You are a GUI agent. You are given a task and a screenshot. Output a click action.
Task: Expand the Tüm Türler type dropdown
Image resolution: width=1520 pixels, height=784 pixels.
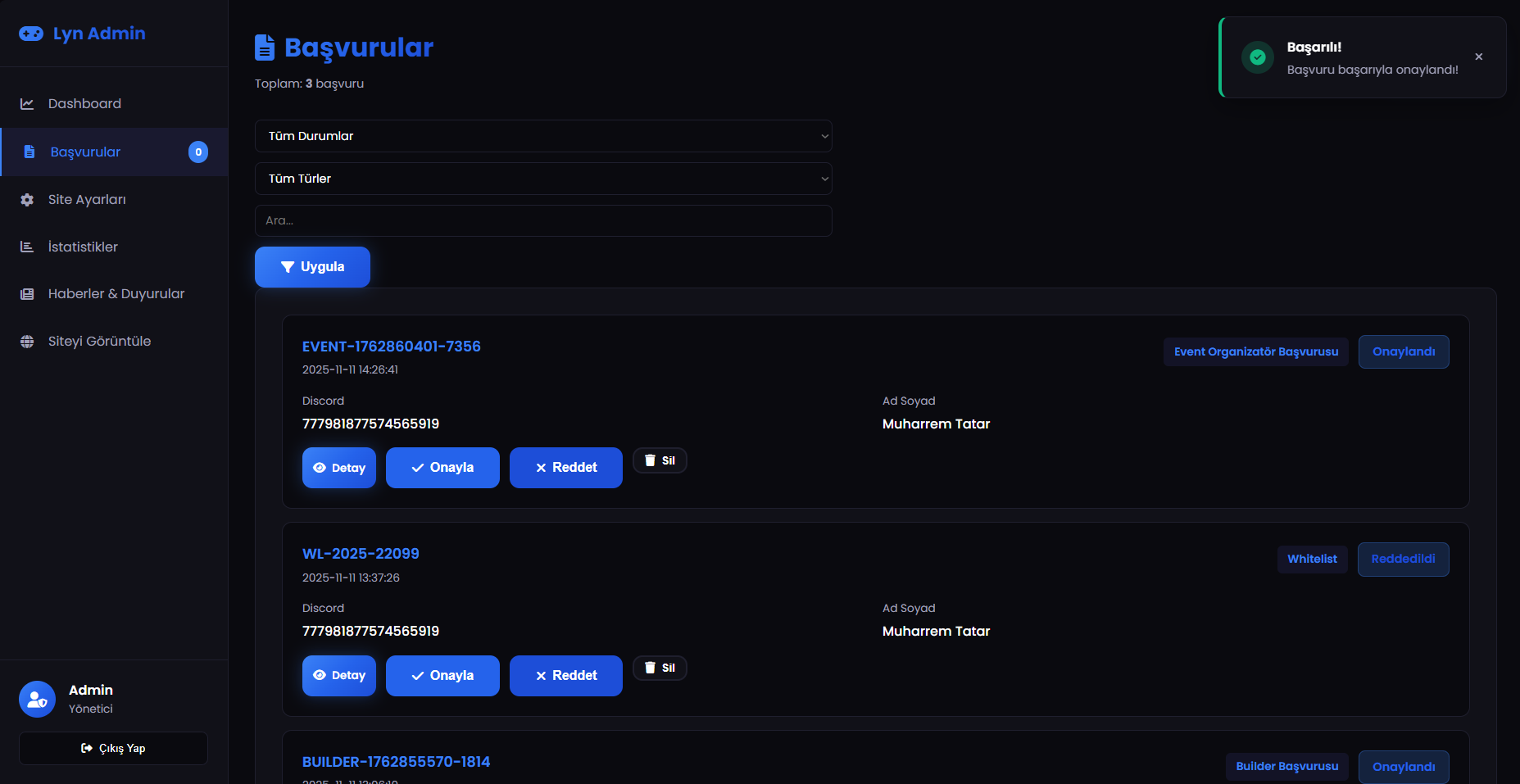click(543, 179)
